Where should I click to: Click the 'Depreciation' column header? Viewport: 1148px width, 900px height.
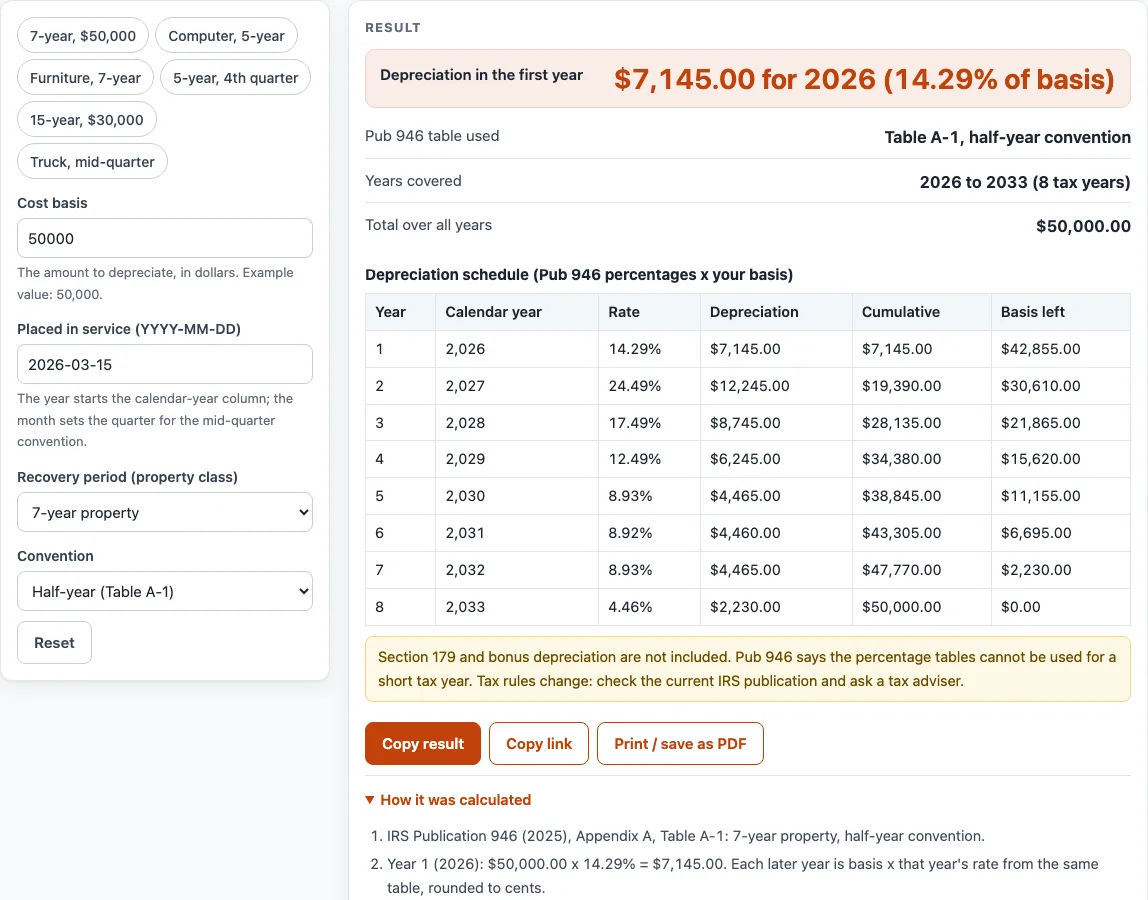[x=776, y=312]
